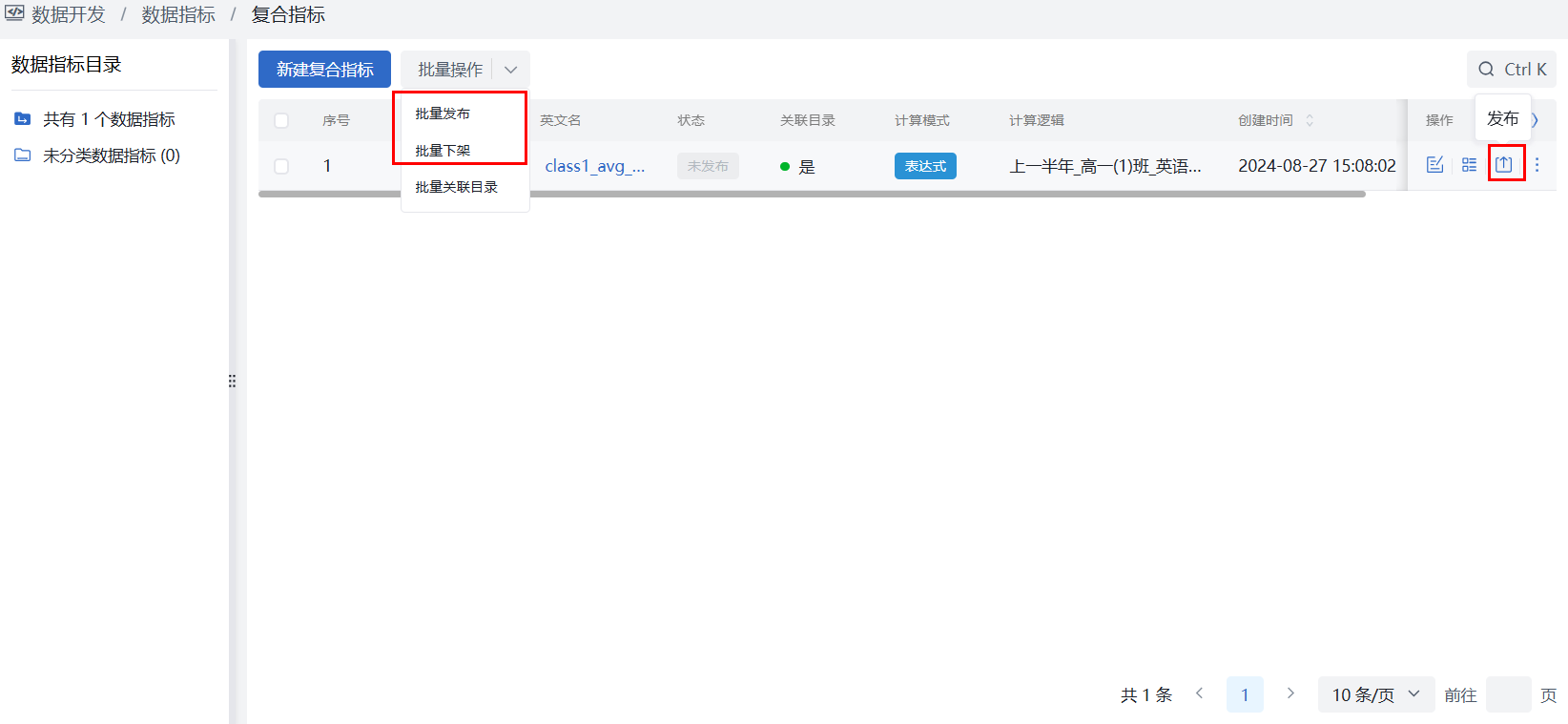Image resolution: width=1568 pixels, height=724 pixels.
Task: Open the 10 条/页 page size dropdown
Action: click(x=1376, y=694)
